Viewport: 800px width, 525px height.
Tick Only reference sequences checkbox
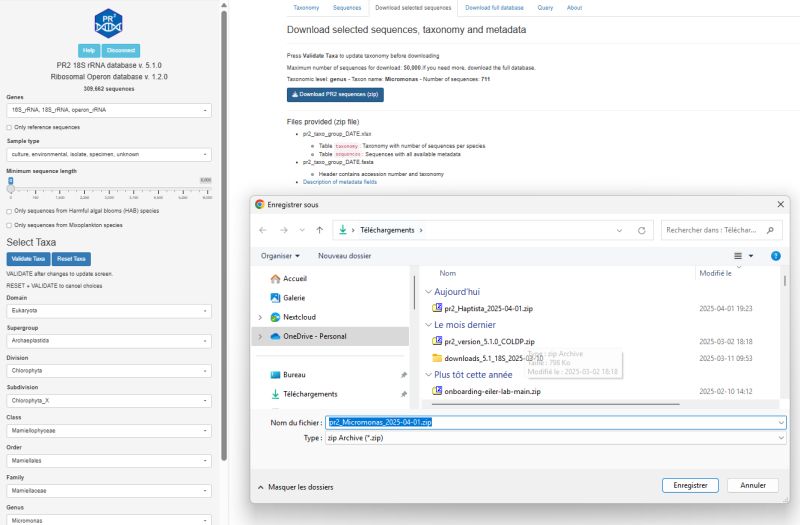9,128
